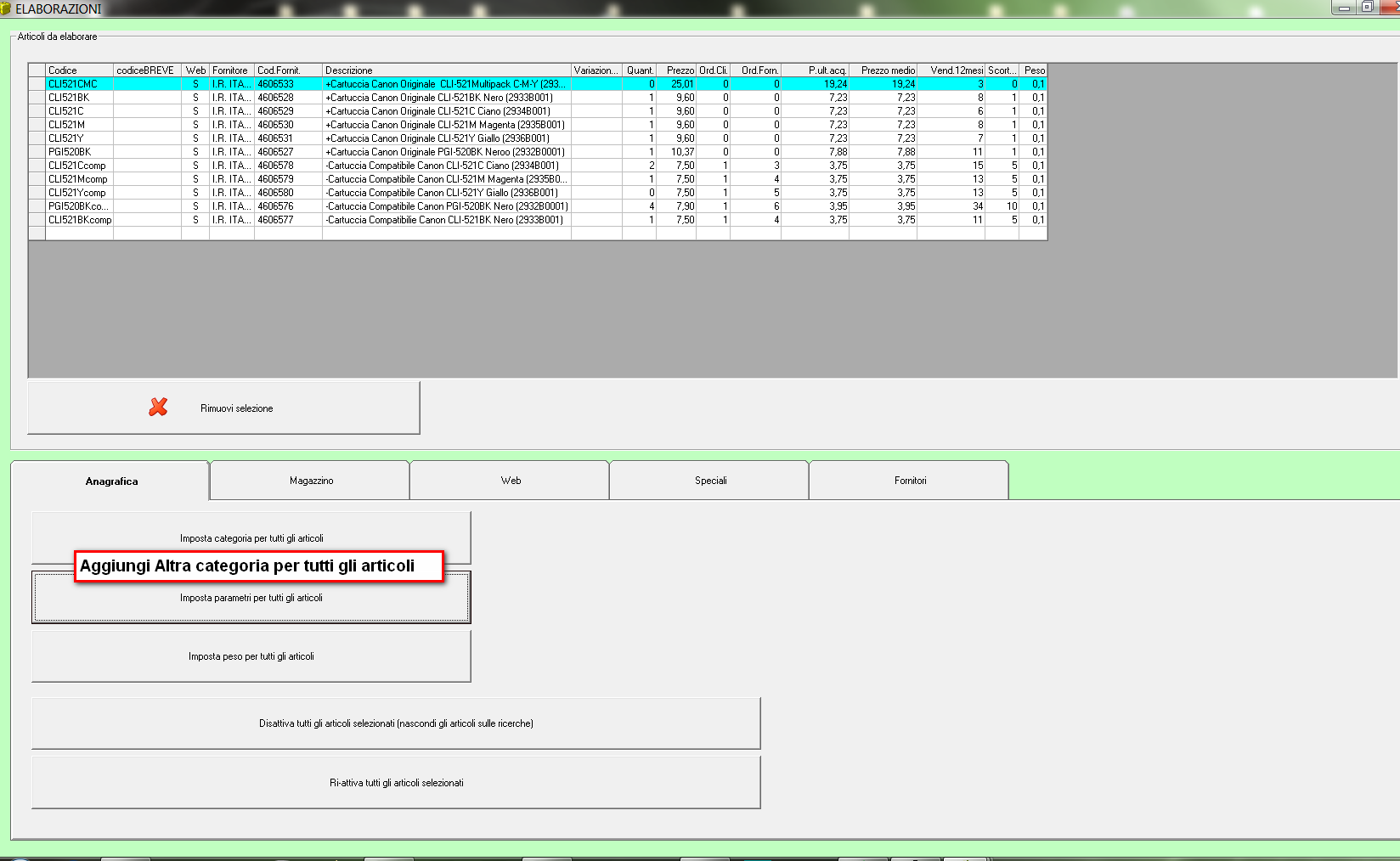The image size is (1400, 861).
Task: Click Disattiva tutti gli articoli selezionati button
Action: [396, 723]
